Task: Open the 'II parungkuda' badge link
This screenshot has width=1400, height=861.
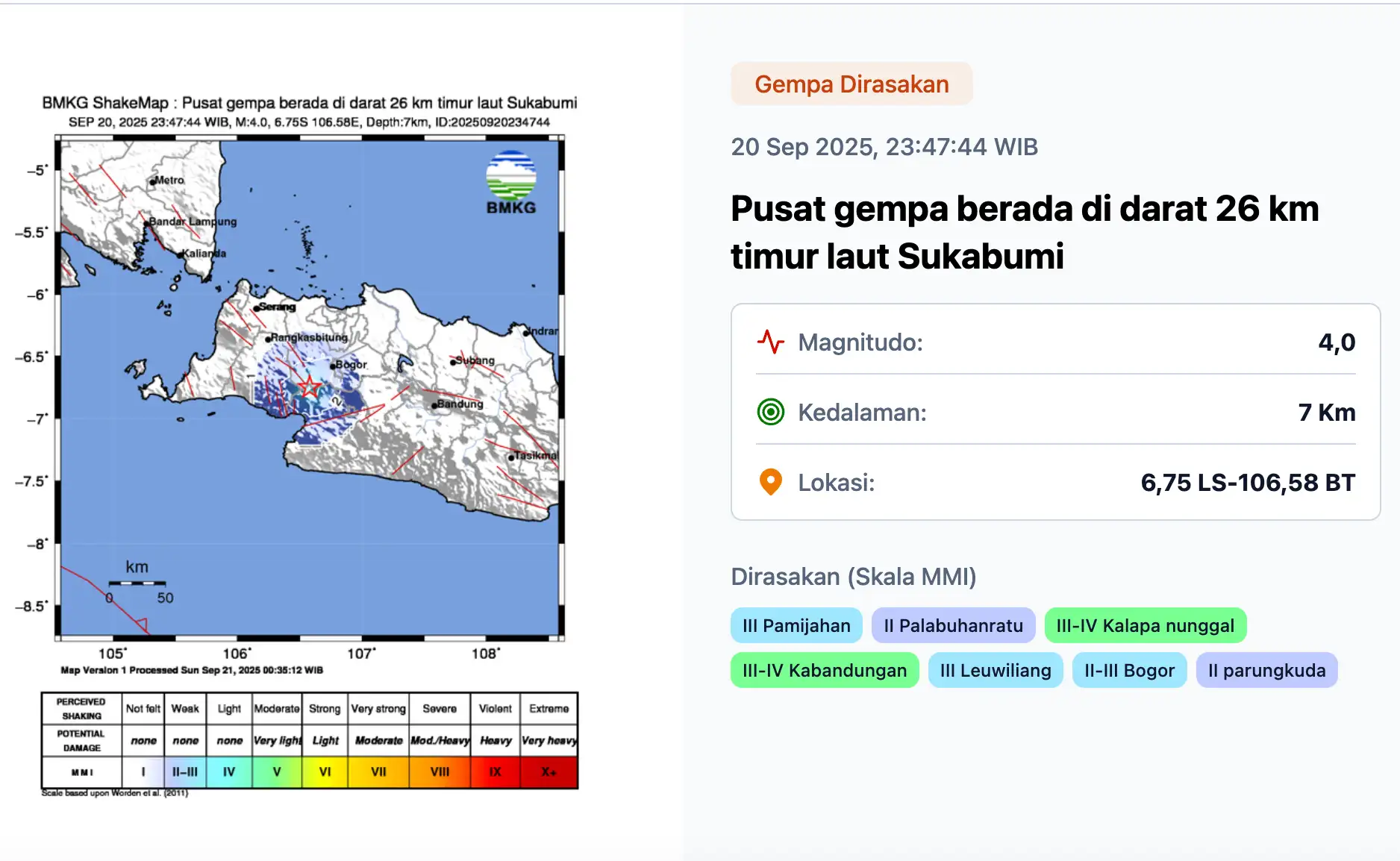Action: click(x=1266, y=670)
